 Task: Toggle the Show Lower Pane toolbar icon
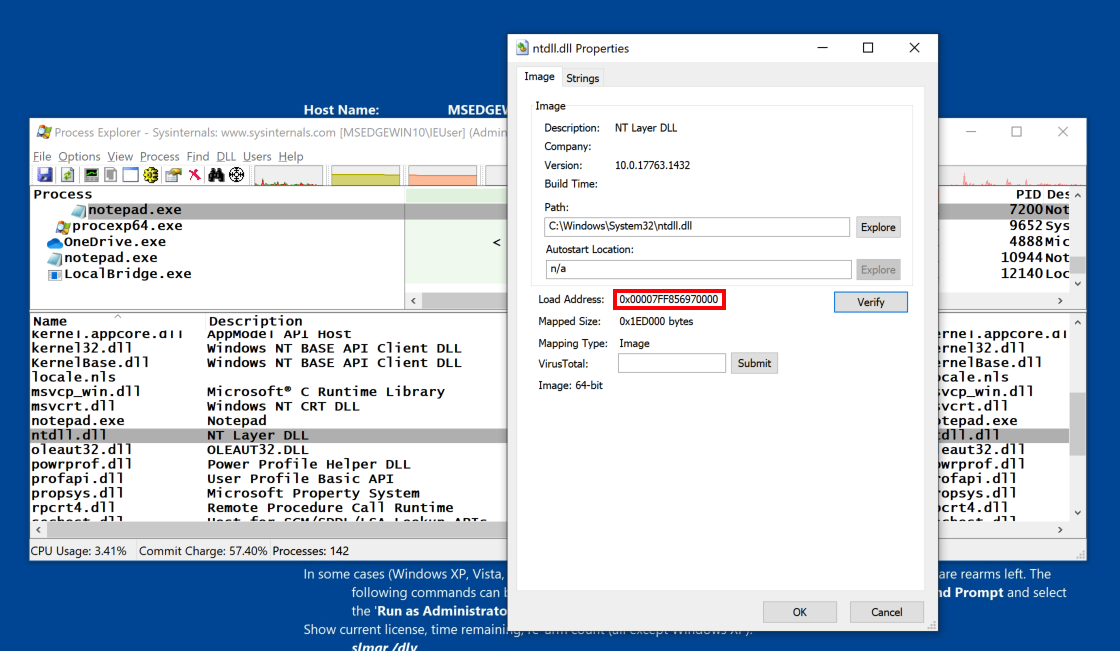pyautogui.click(x=130, y=174)
